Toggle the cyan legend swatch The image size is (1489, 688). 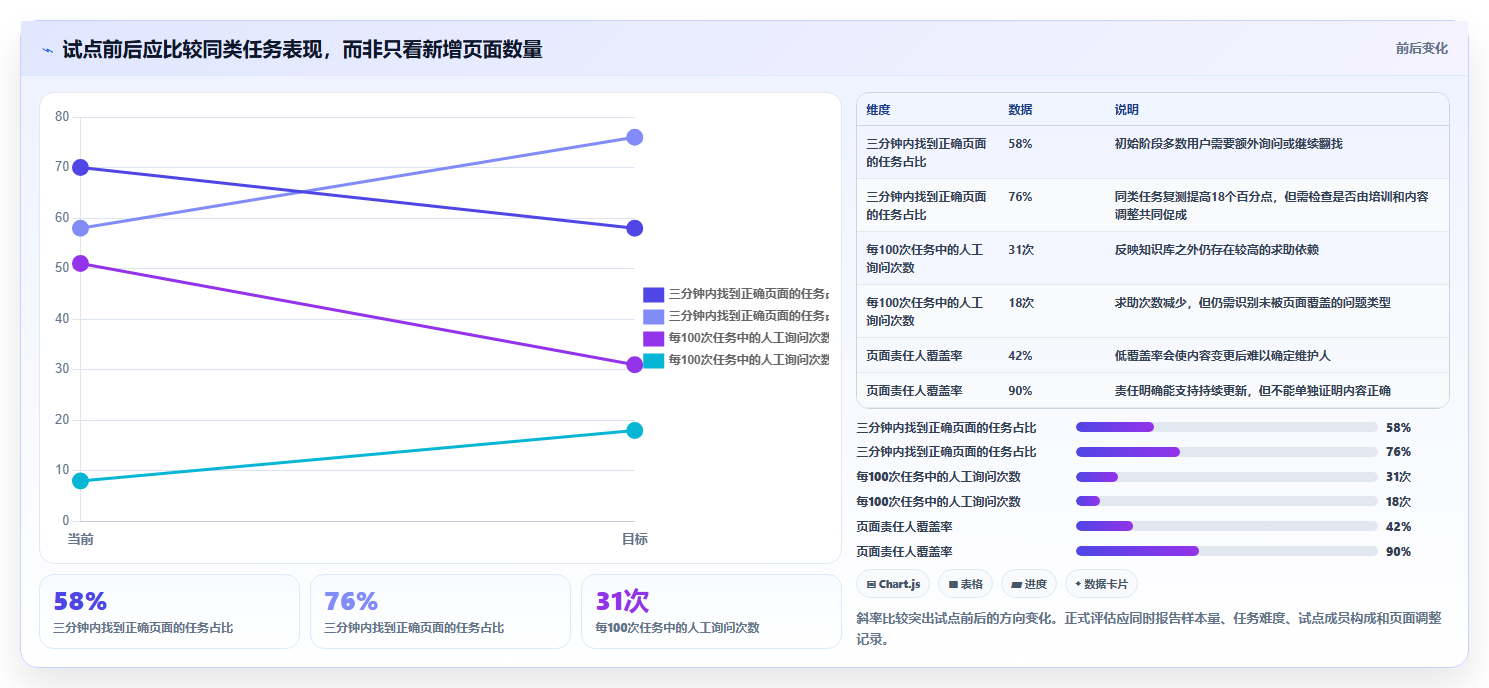click(653, 360)
